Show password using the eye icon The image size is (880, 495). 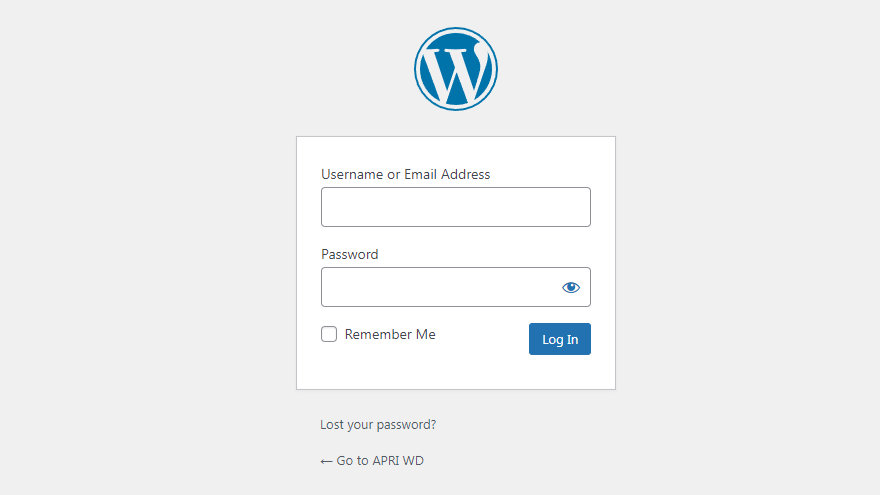(x=570, y=287)
